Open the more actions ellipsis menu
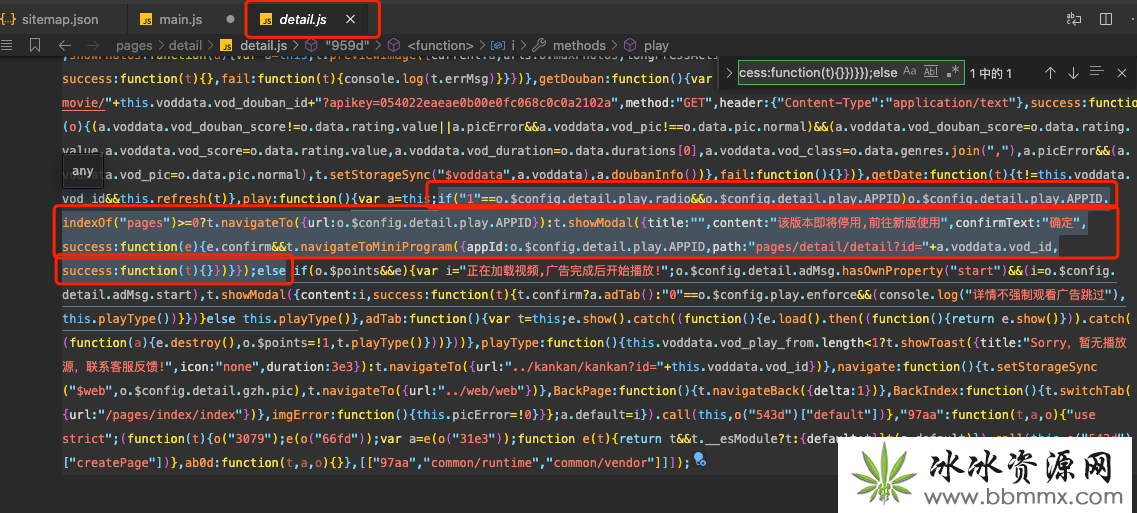 [1133, 20]
